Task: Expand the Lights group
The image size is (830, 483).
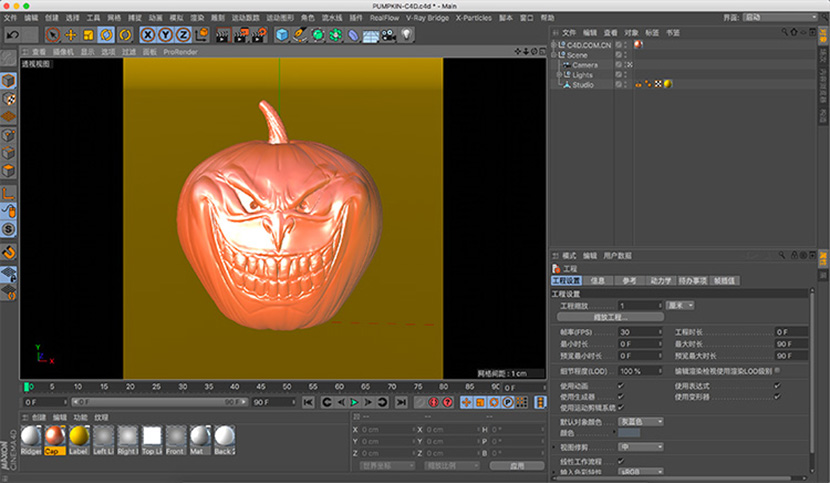Action: click(x=559, y=75)
